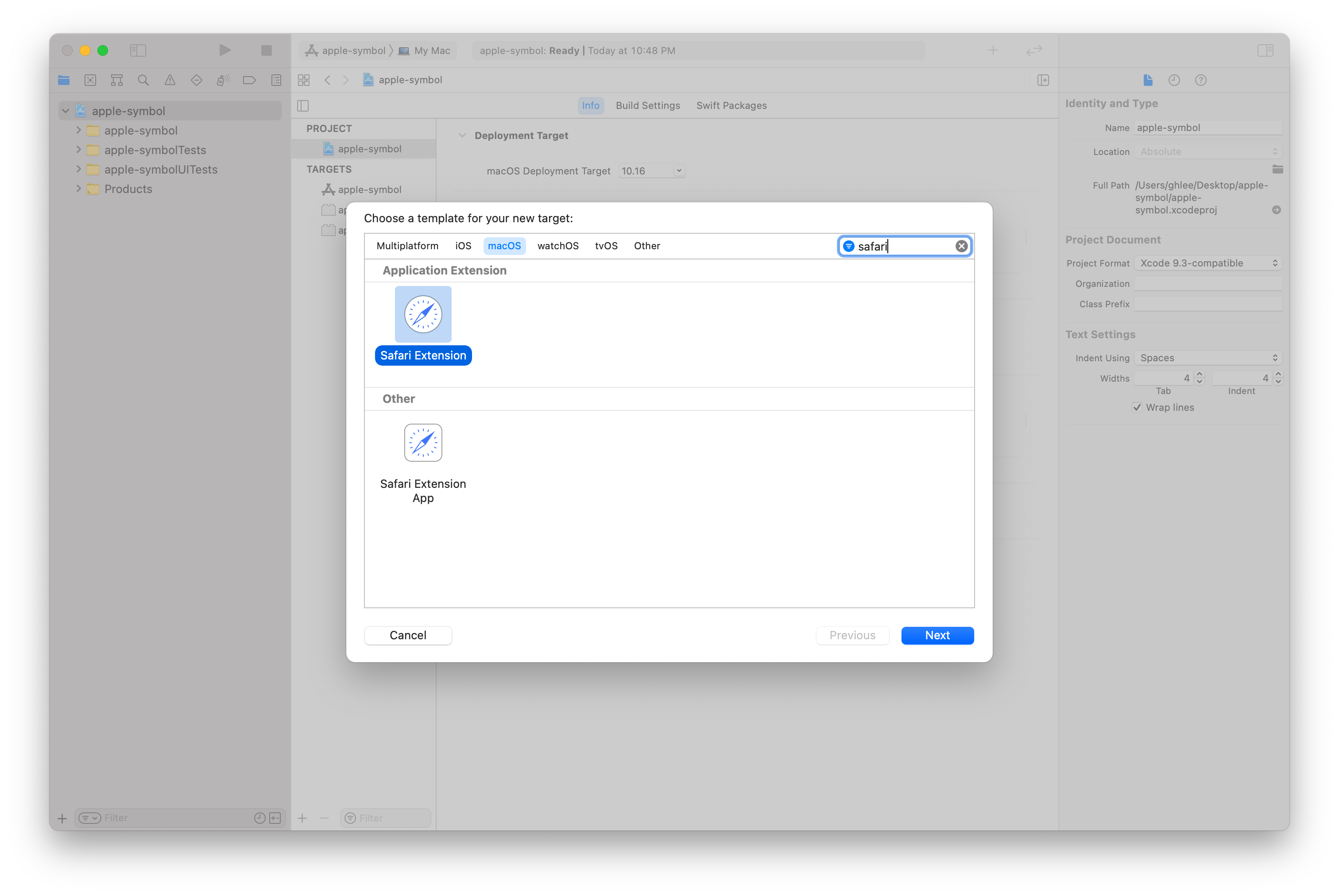Increment the Tab width stepper
Image resolution: width=1339 pixels, height=896 pixels.
[1200, 374]
